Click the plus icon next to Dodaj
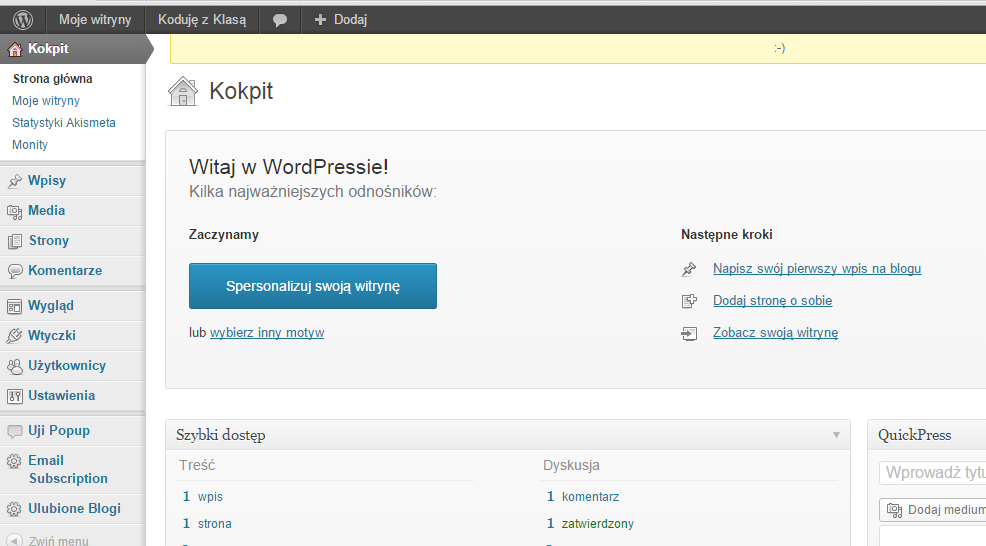The image size is (986, 546). pos(320,20)
